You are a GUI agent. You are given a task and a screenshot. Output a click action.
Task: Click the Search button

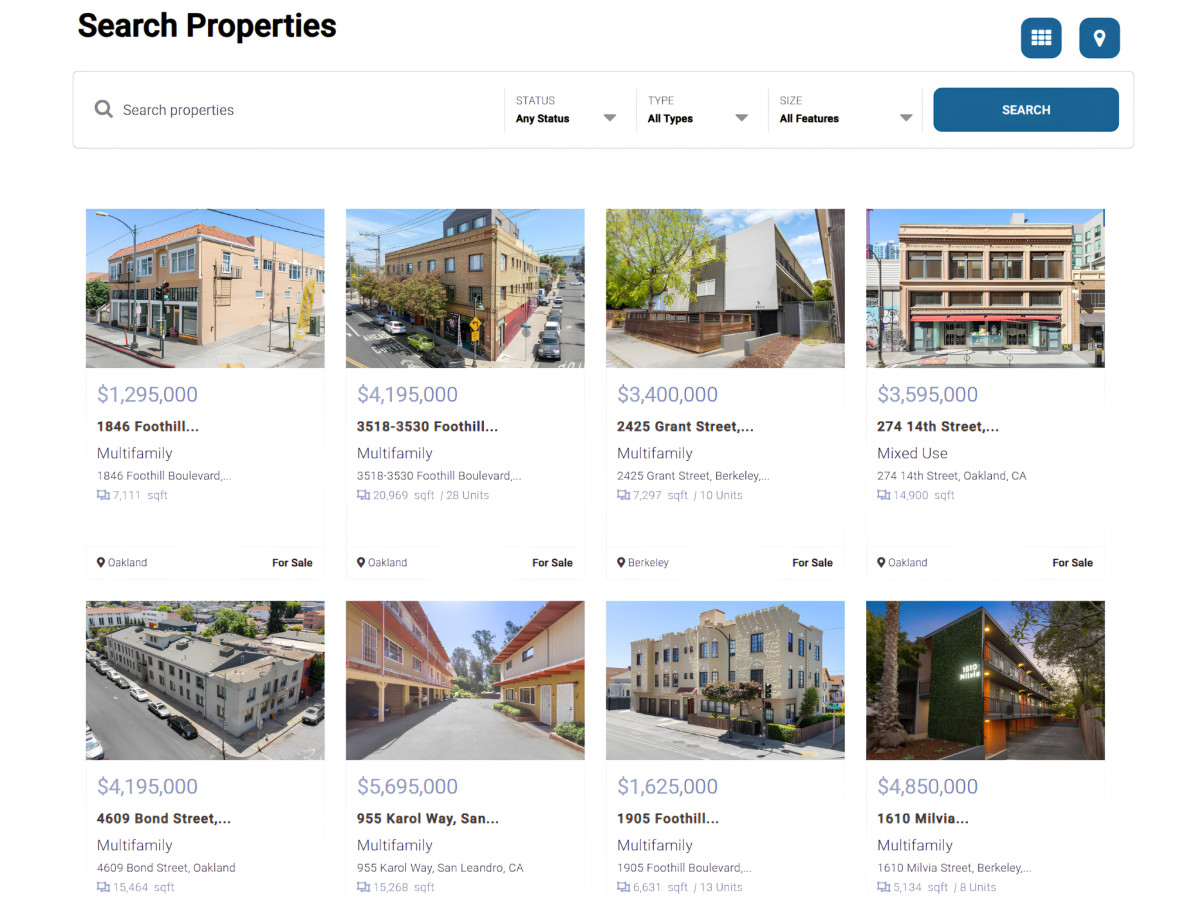pos(1026,110)
